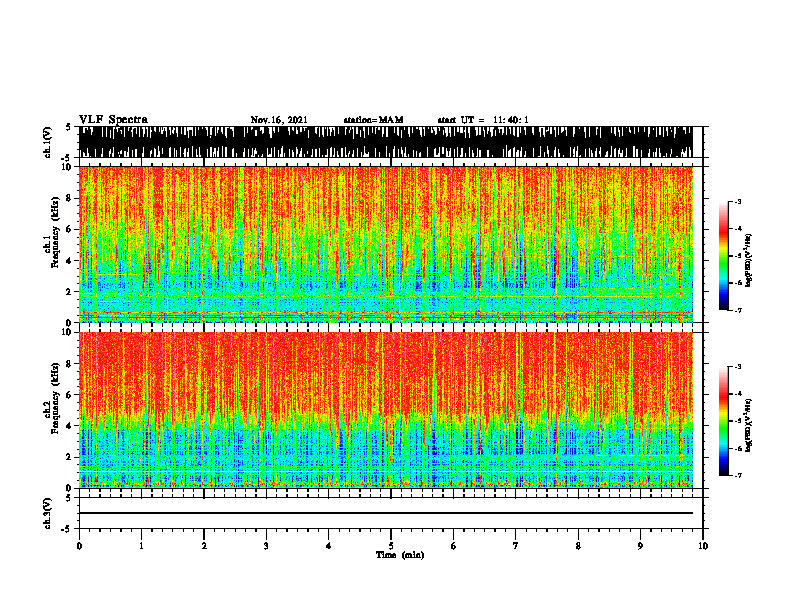
Task: Click time axis tick label "5"
Action: pyautogui.click(x=391, y=546)
